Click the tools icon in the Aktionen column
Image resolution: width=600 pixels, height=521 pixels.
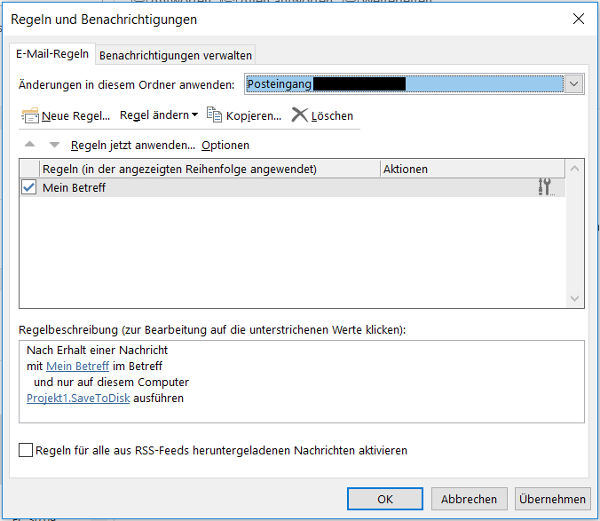click(x=545, y=187)
